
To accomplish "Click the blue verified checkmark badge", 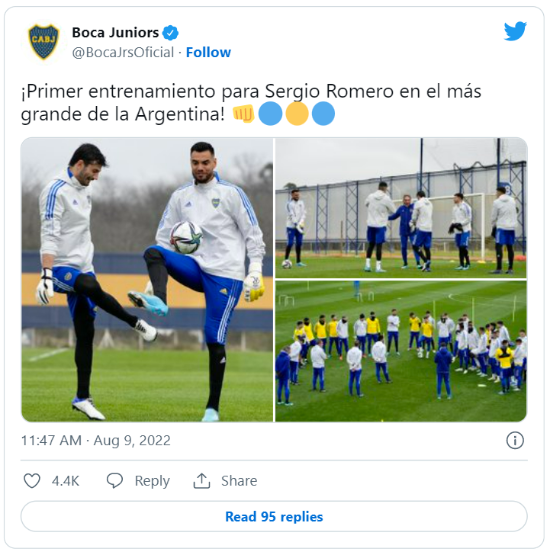I will (170, 33).
